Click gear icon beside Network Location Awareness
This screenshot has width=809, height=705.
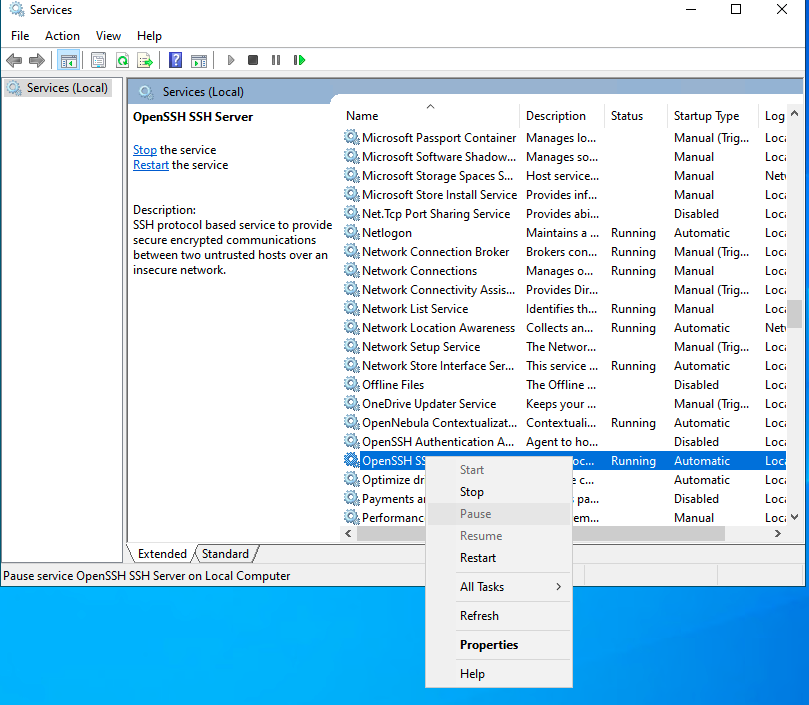click(351, 327)
